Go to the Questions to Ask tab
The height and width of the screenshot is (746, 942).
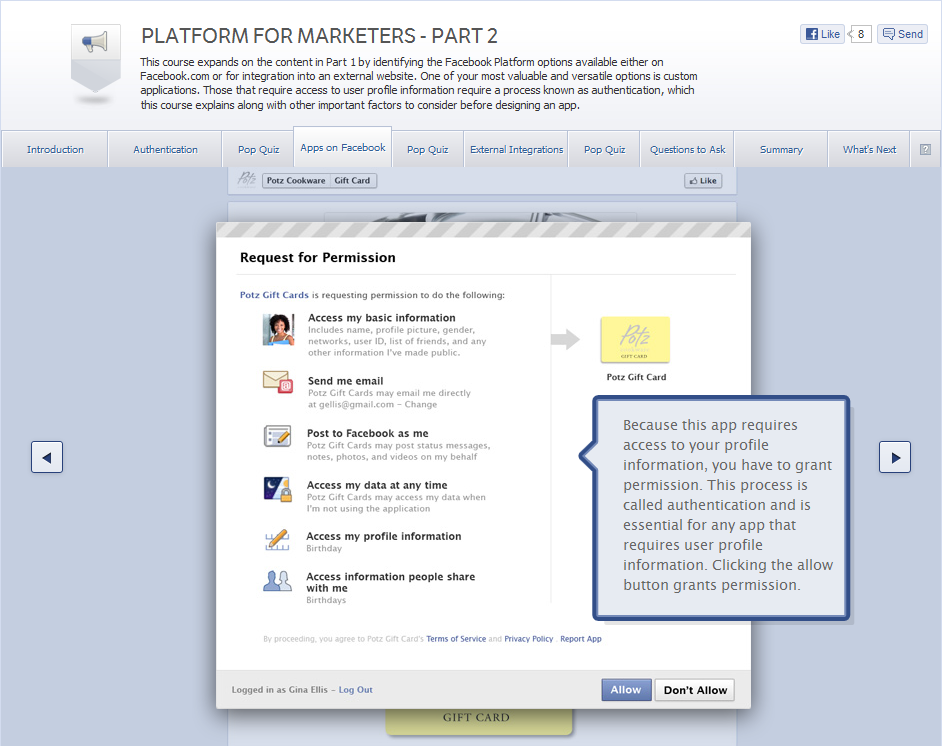(687, 150)
